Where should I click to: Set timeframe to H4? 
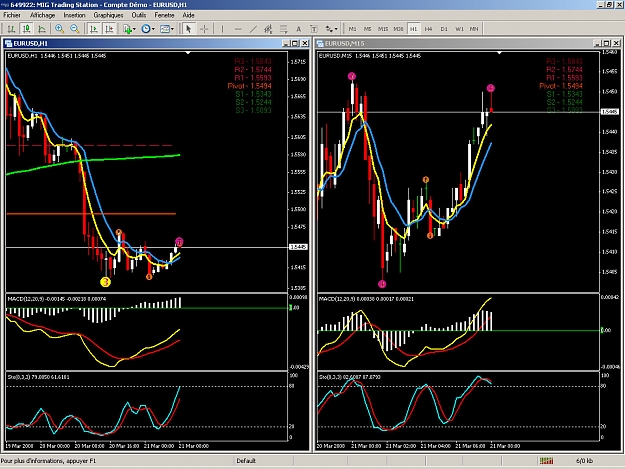pyautogui.click(x=428, y=29)
